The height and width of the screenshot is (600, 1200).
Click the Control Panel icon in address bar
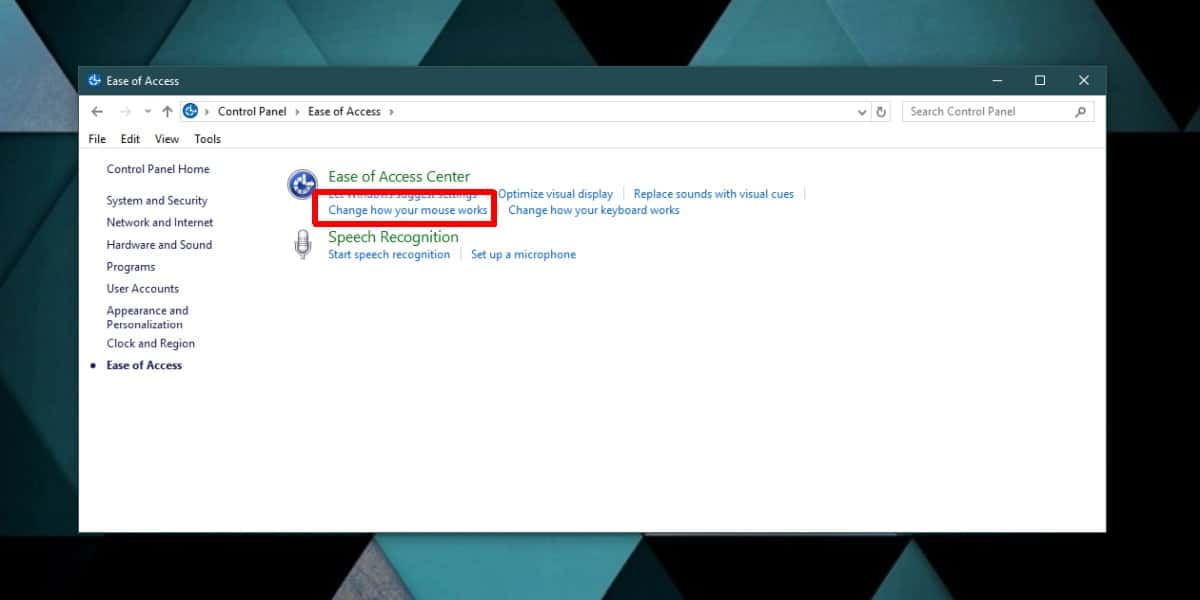[x=191, y=111]
